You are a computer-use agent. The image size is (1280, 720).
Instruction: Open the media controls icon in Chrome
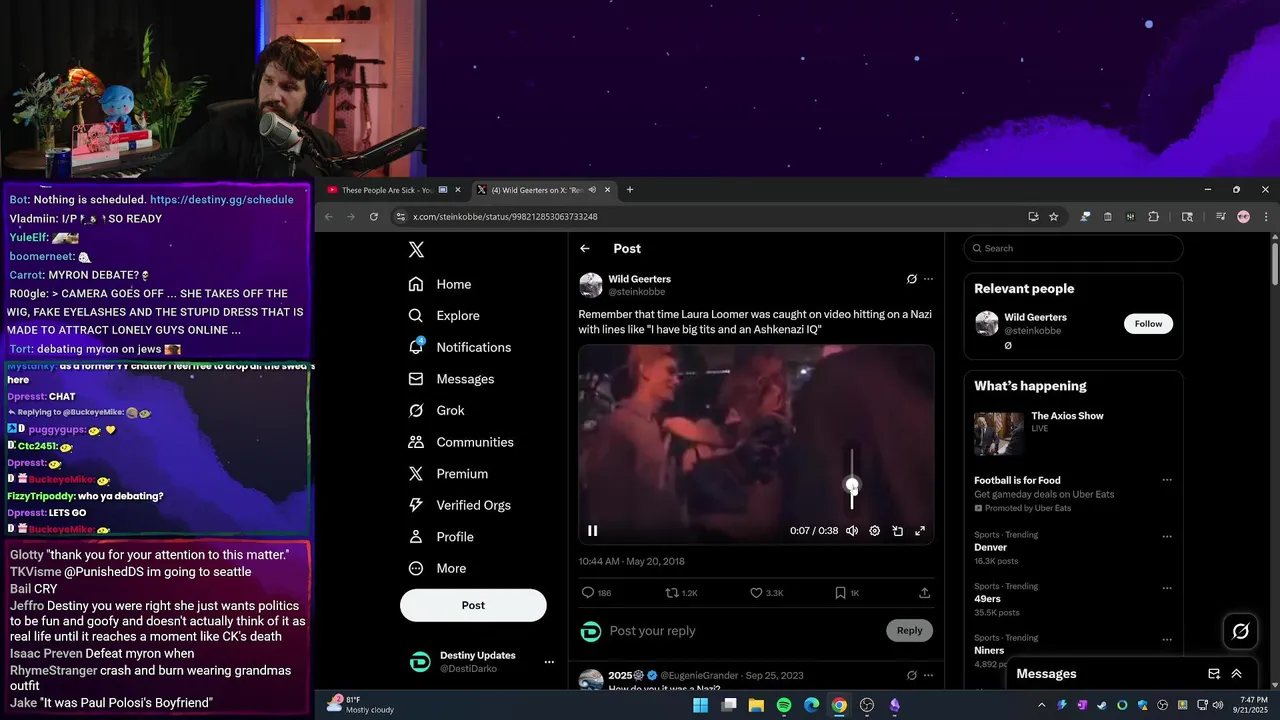1220,217
